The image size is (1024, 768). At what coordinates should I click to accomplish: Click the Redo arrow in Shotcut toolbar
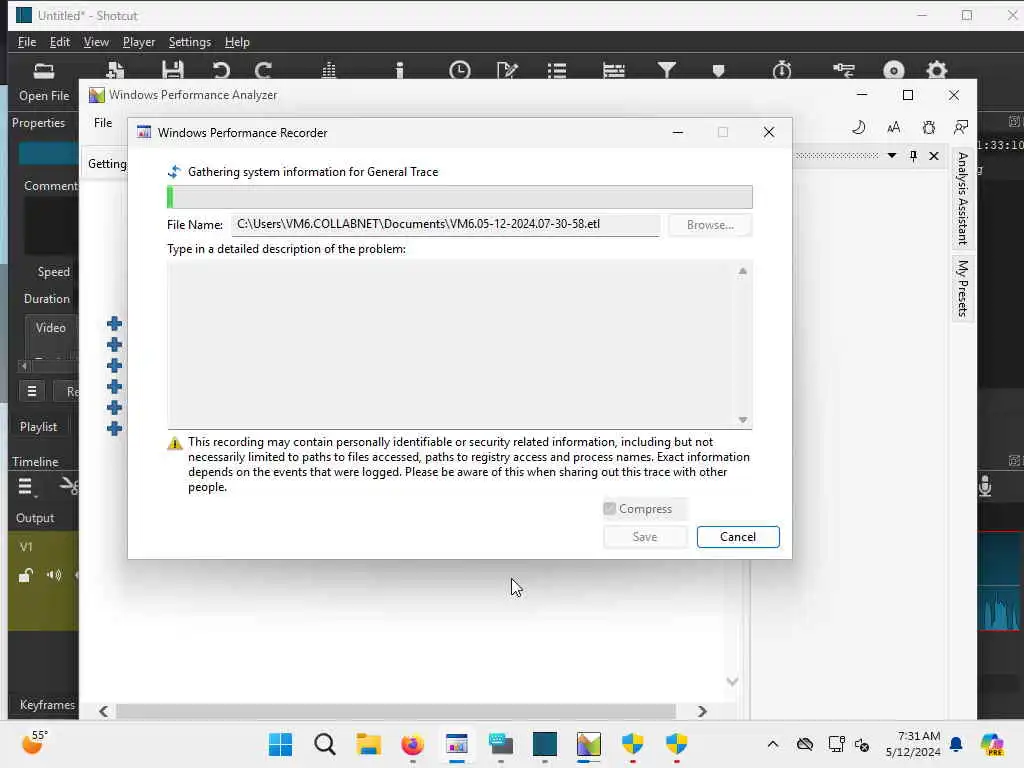263,70
